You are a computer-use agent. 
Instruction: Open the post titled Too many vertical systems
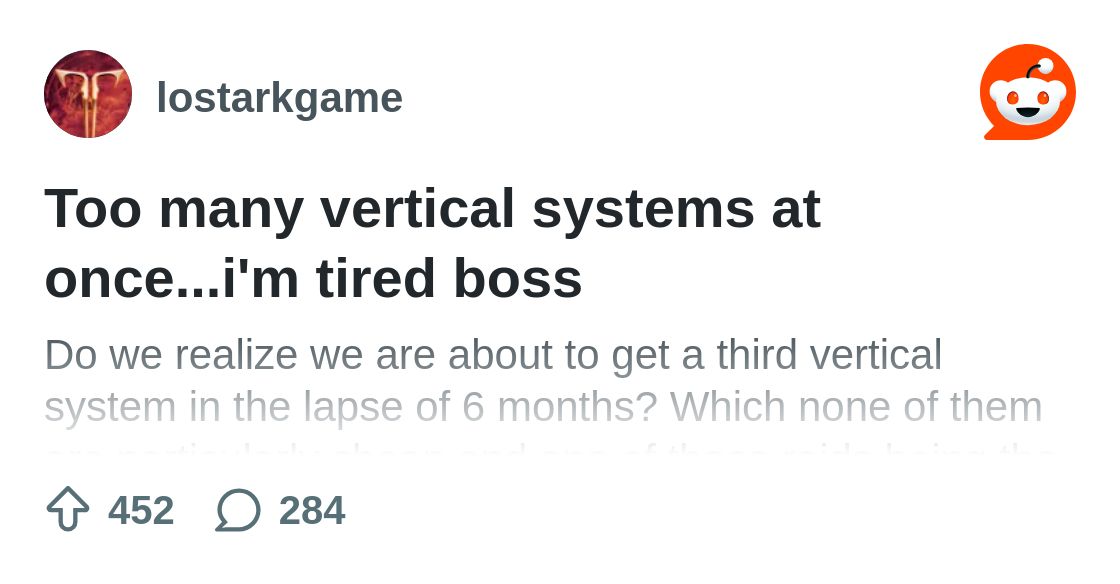coord(433,243)
